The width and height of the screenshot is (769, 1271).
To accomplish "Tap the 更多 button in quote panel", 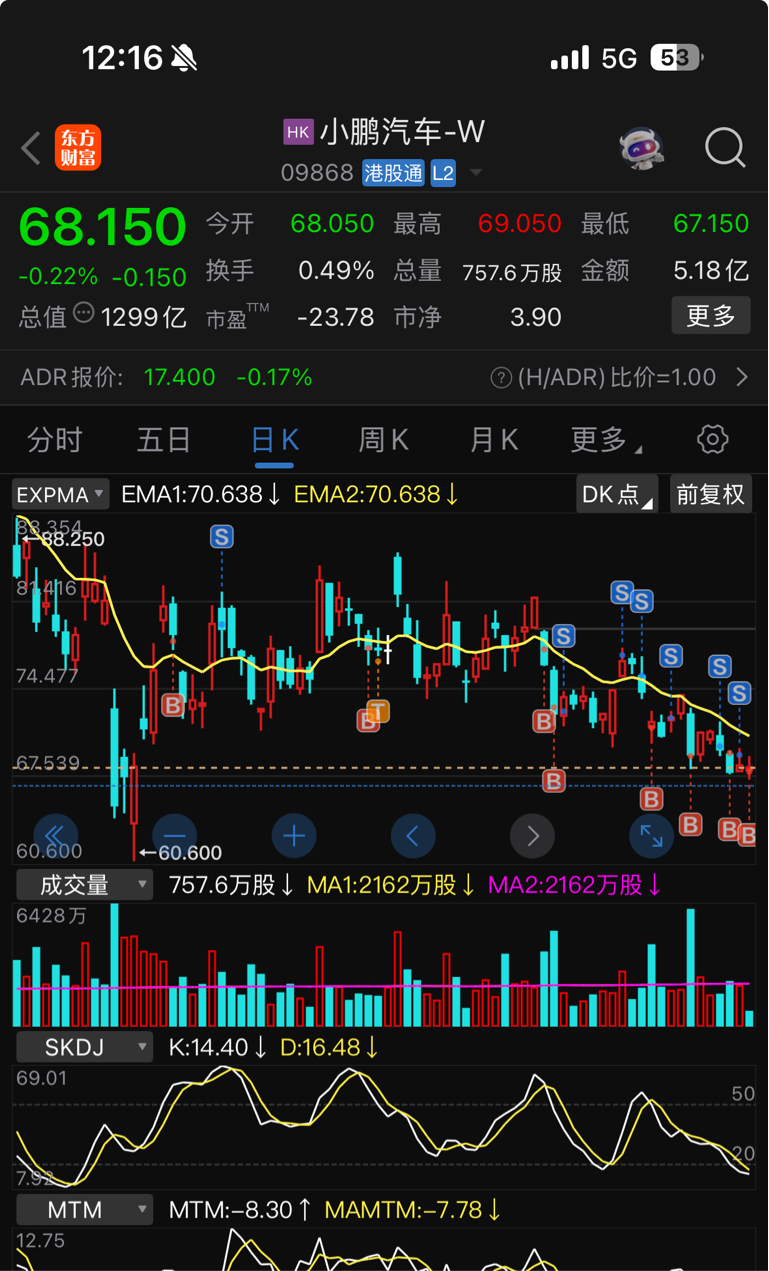I will click(x=711, y=316).
